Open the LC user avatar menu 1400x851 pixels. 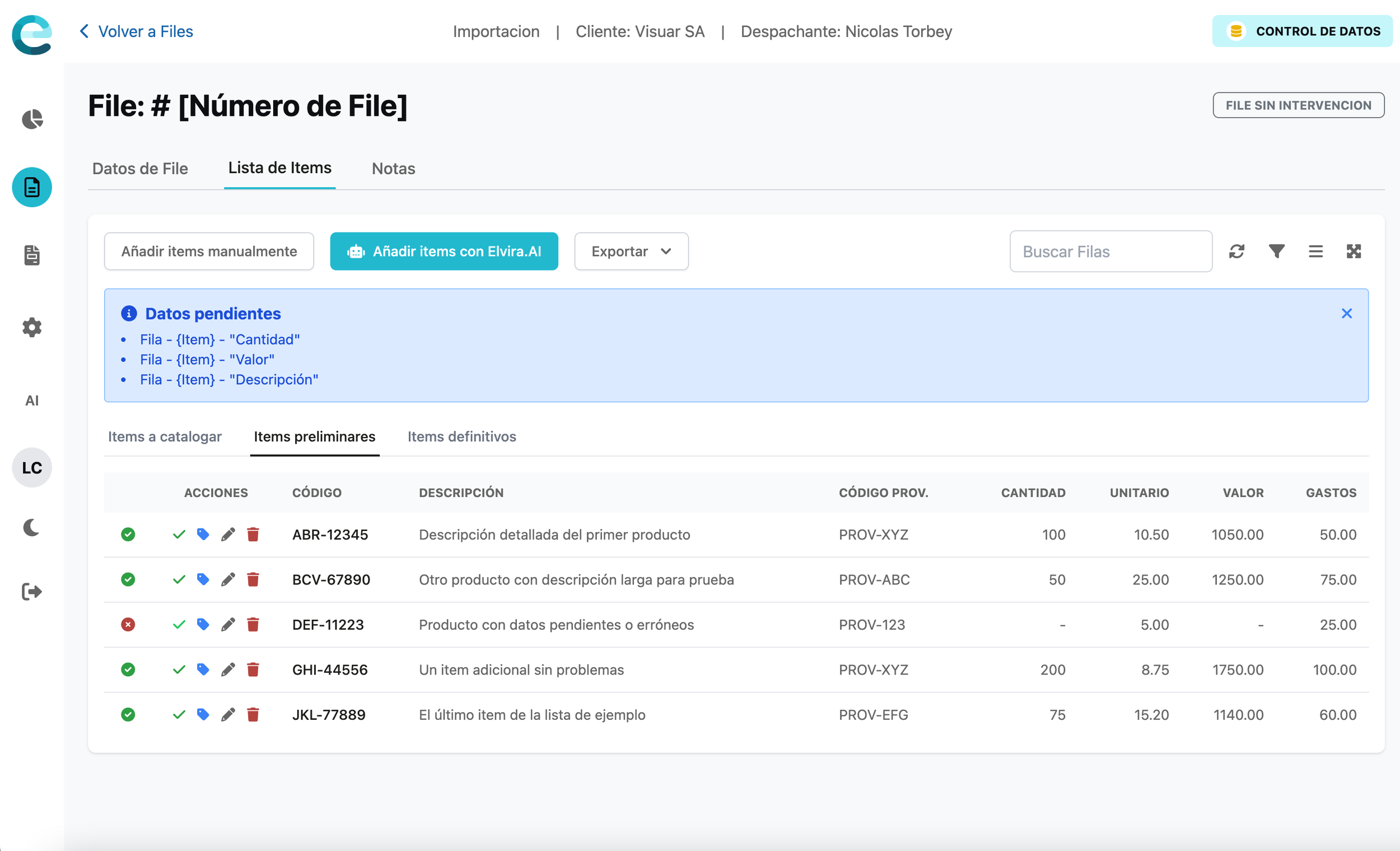[32, 467]
